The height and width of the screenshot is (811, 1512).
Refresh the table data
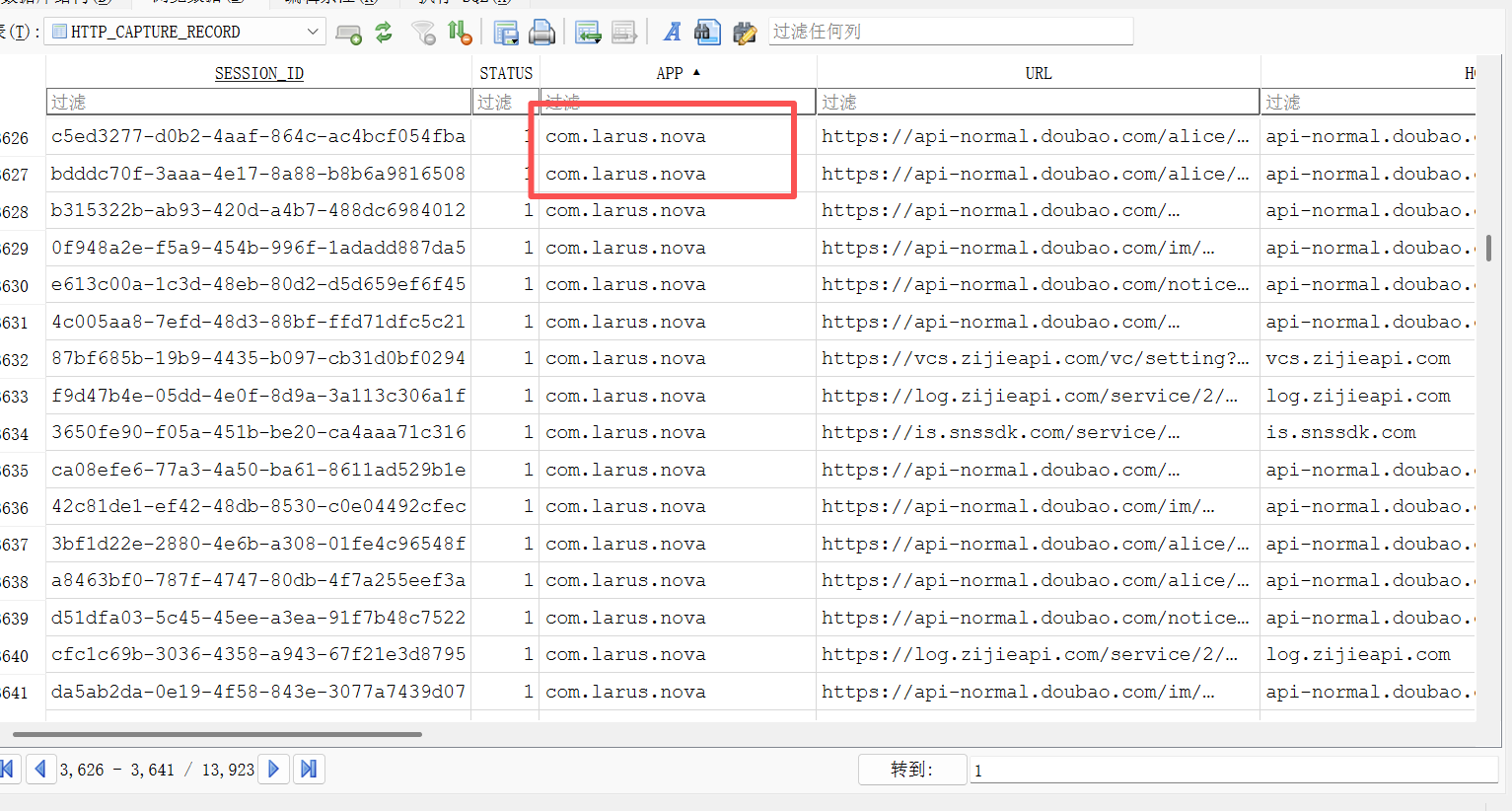click(x=384, y=33)
